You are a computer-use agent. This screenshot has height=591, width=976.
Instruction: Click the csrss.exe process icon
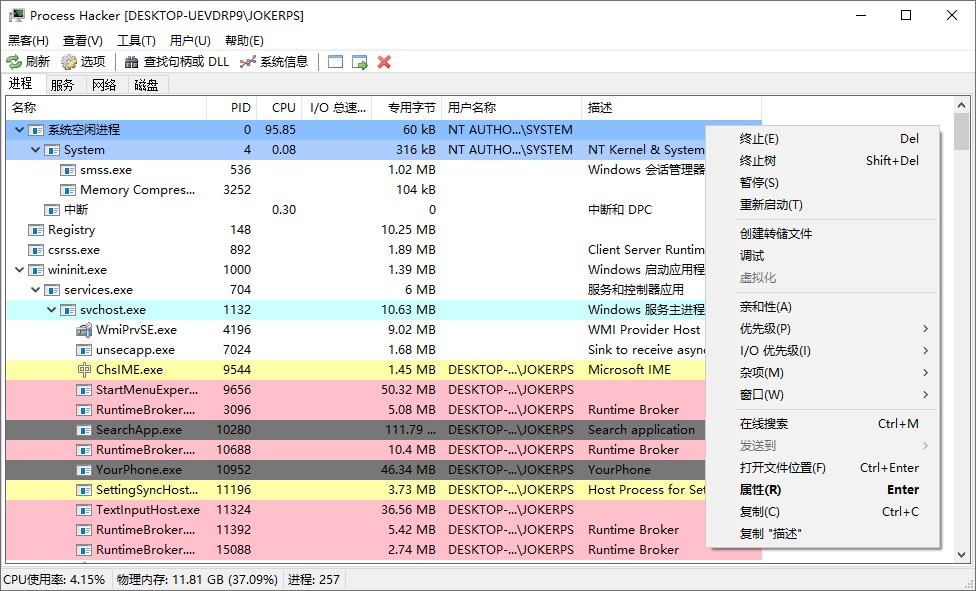(36, 250)
